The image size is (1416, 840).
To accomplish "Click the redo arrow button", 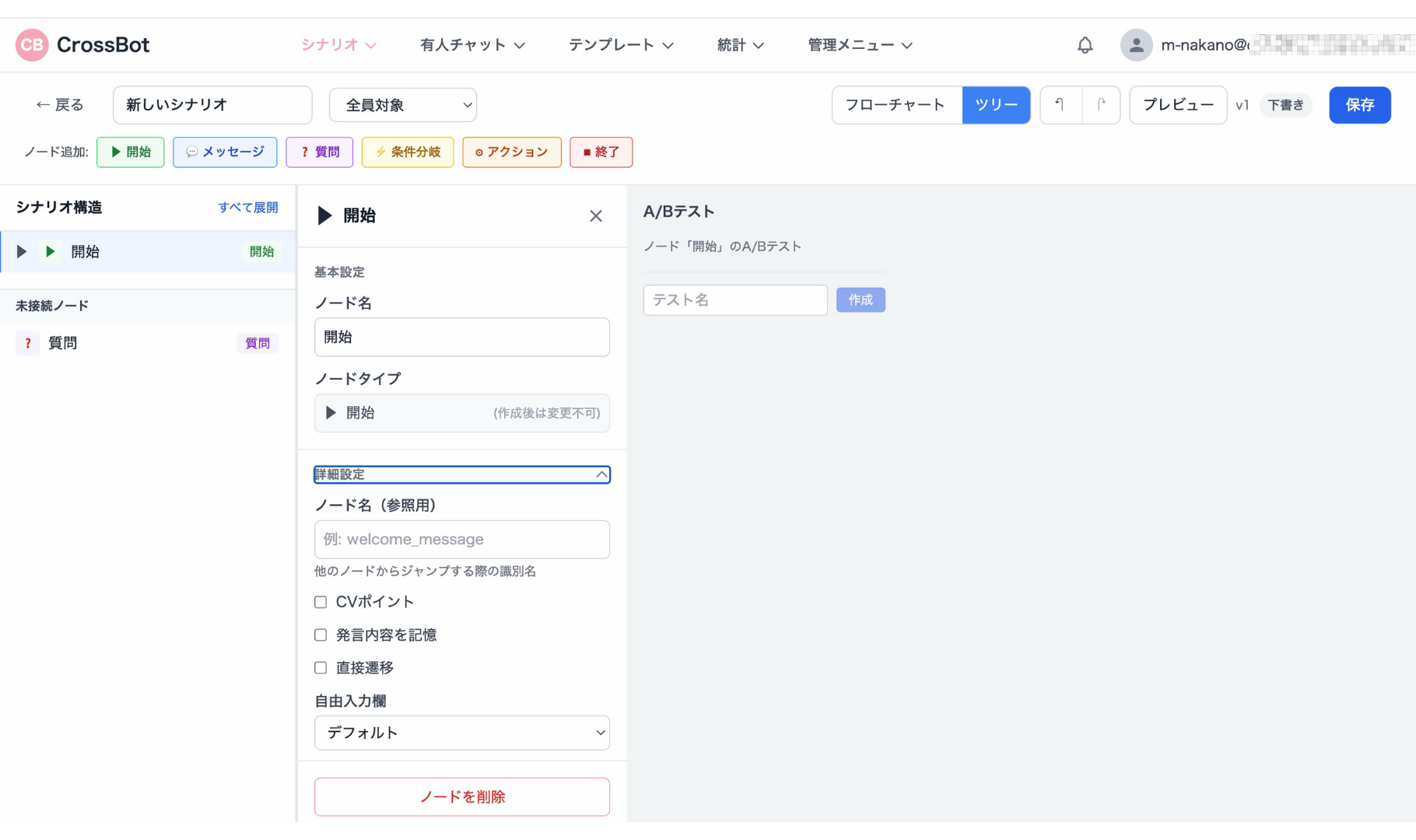I will (x=1101, y=105).
